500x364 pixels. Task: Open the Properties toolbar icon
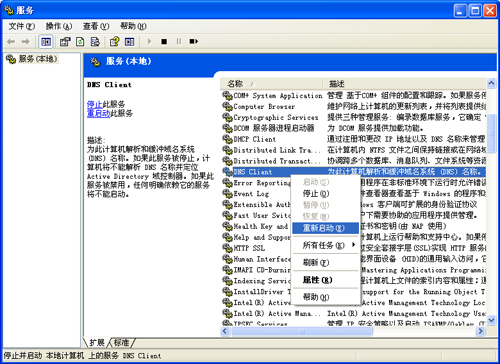pyautogui.click(x=65, y=42)
